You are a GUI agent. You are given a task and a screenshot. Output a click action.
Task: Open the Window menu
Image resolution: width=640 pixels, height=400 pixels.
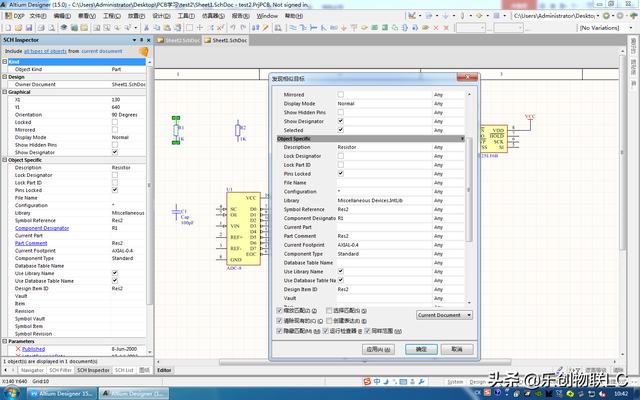point(267,16)
